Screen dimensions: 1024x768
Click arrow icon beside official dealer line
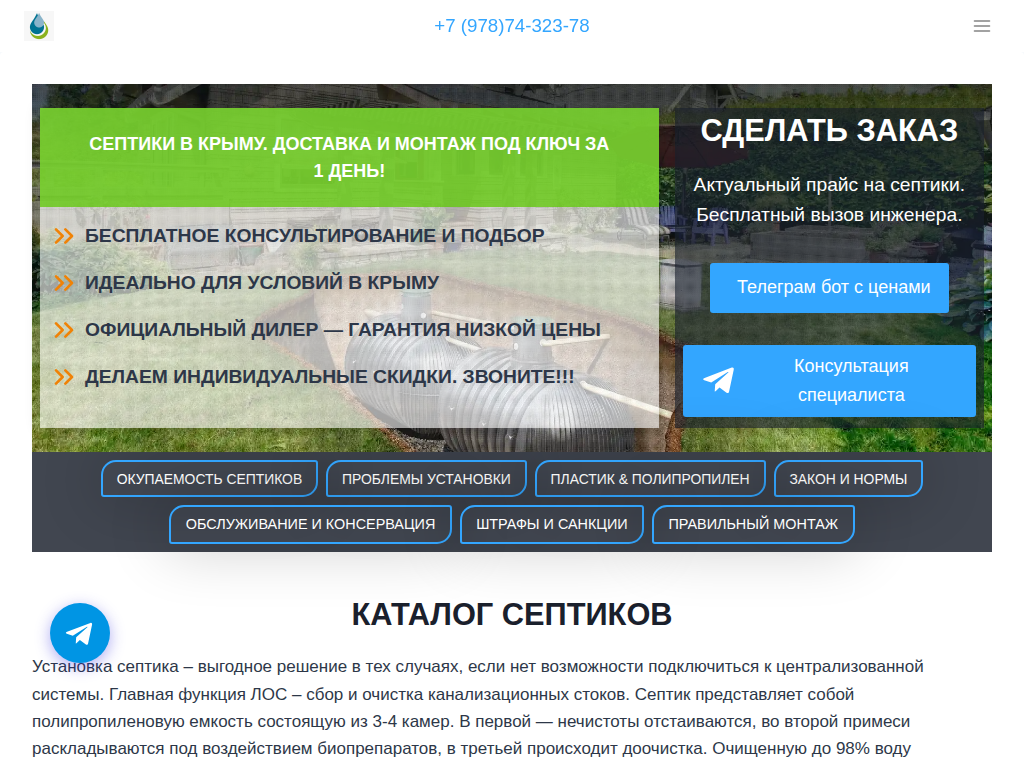pos(64,330)
